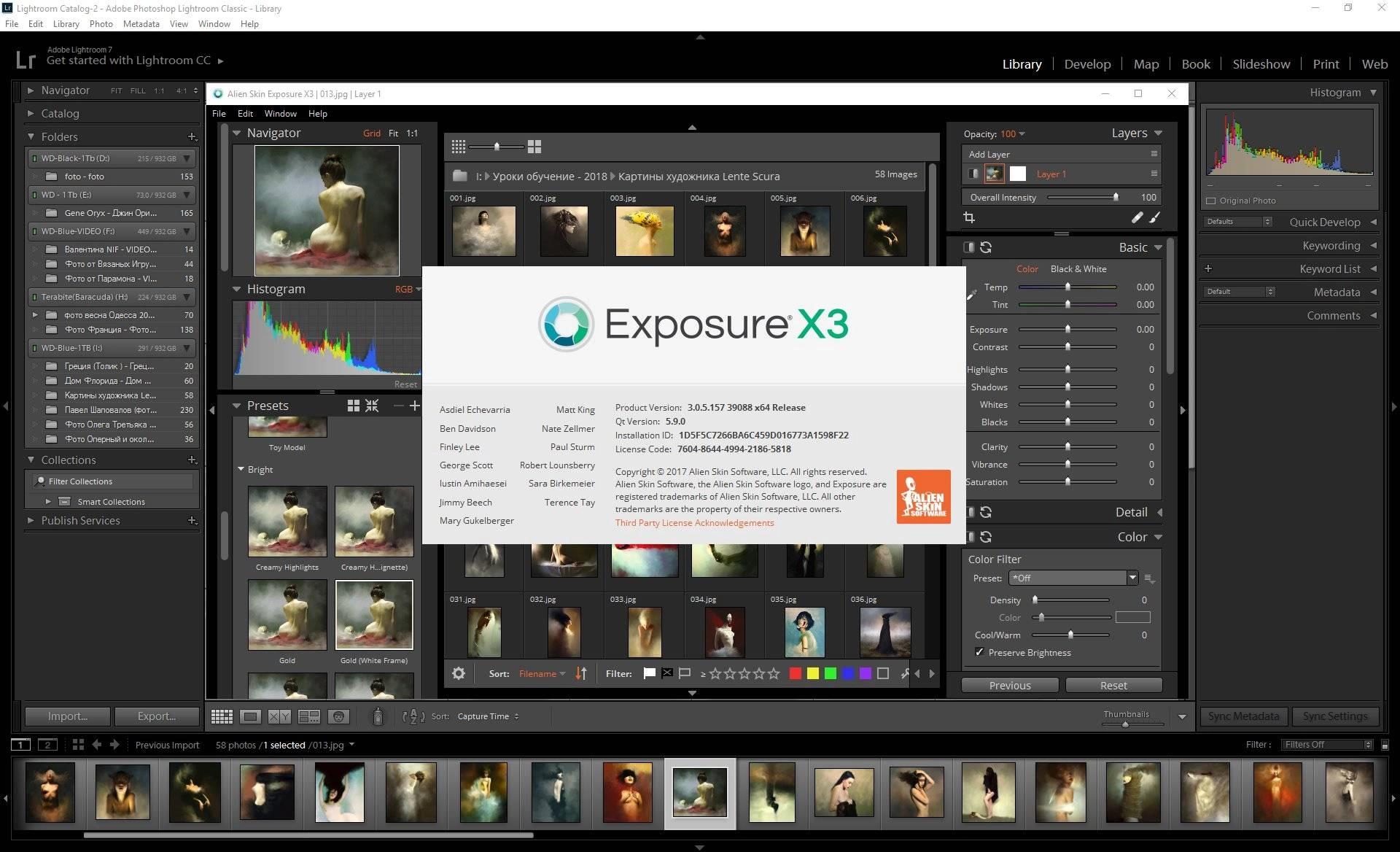Pick up the Painter spray can tool
Screen dimensions: 1400x852
point(378,716)
